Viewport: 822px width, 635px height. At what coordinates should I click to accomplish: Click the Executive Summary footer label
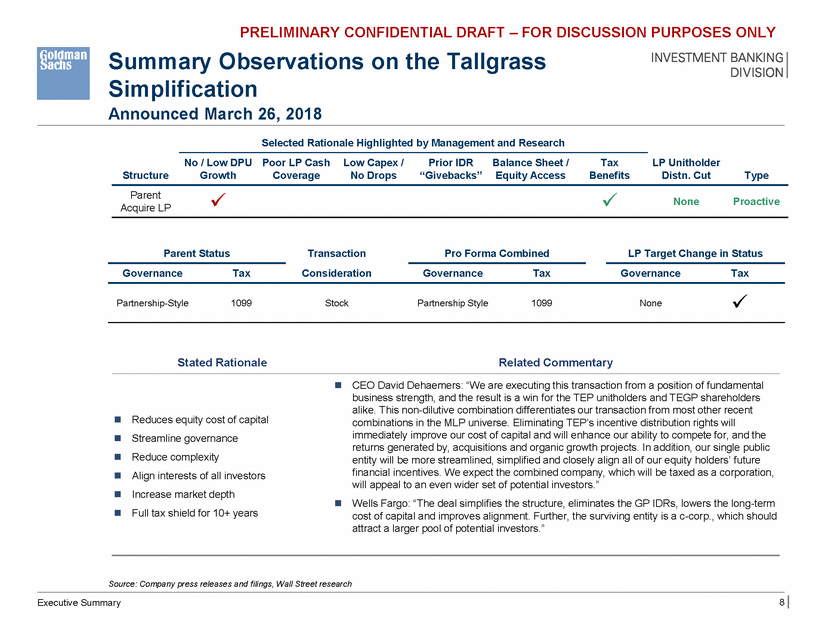(79, 603)
